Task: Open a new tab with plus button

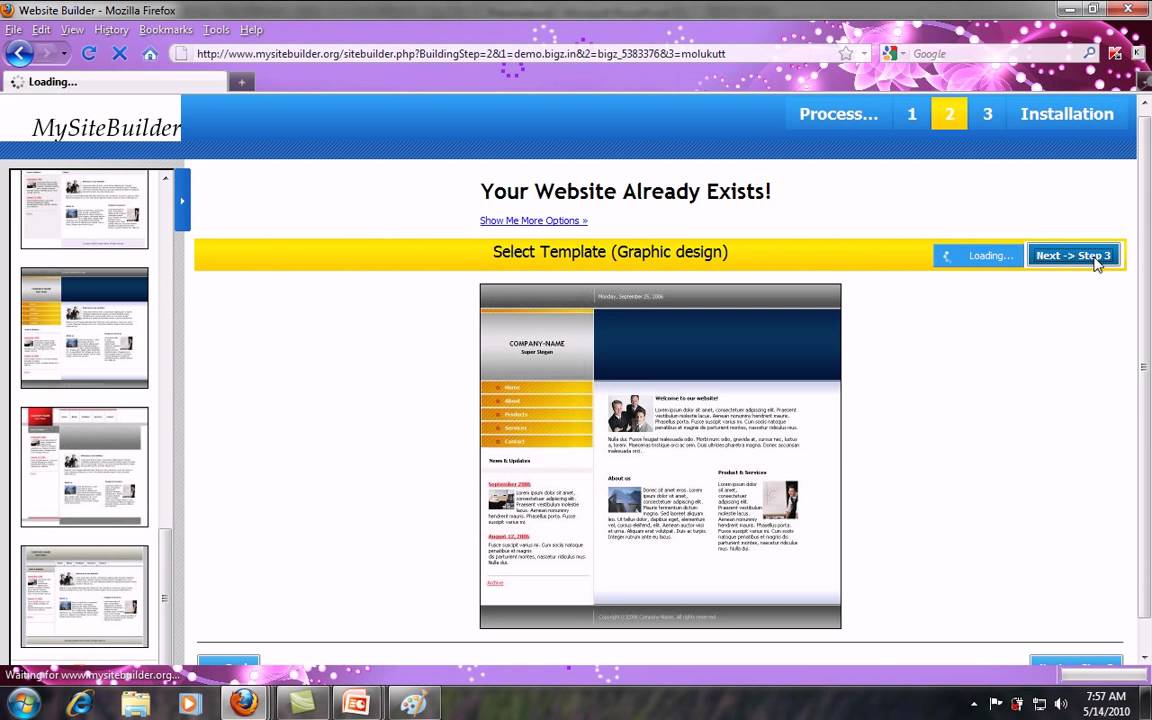Action: coord(242,82)
